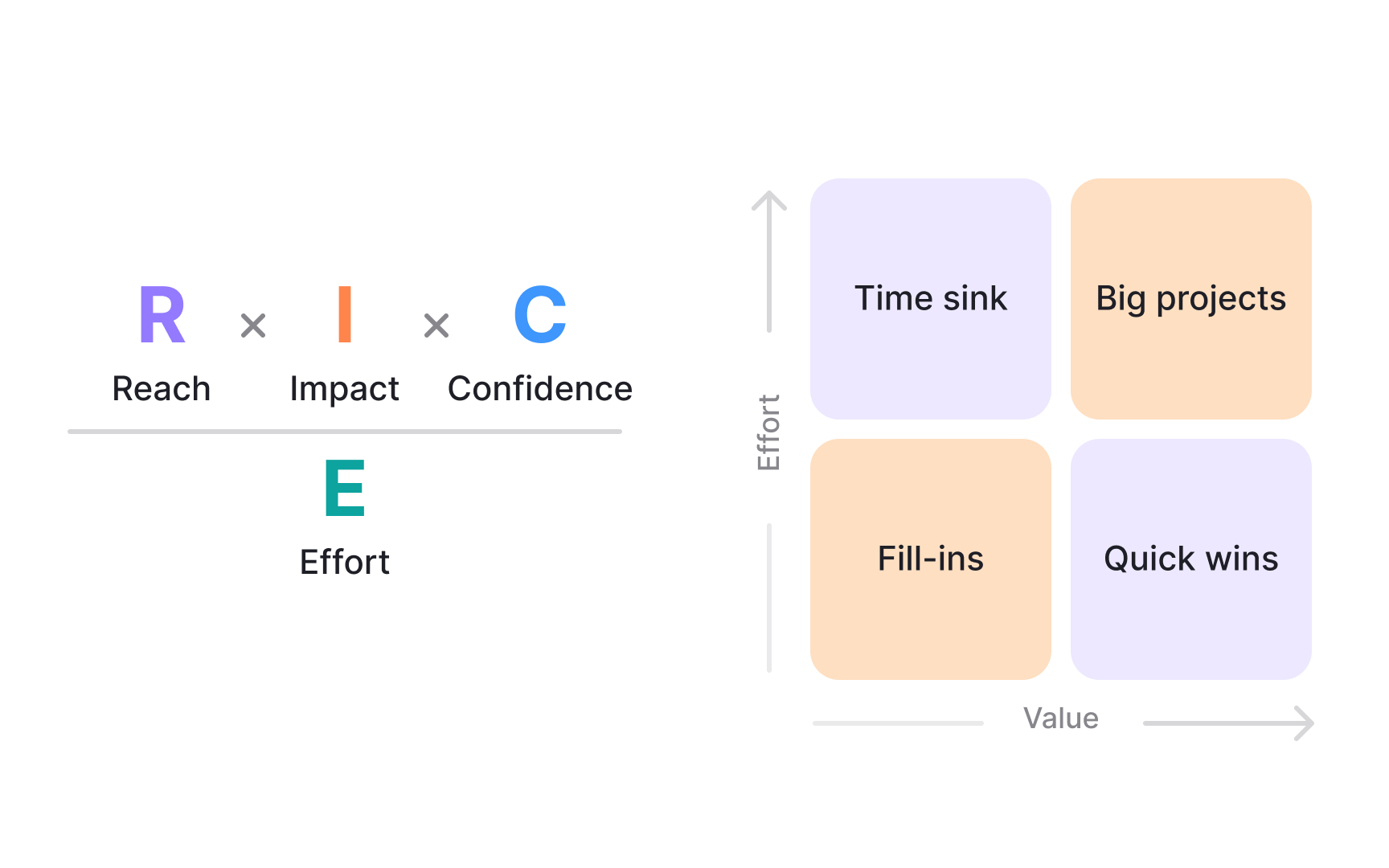Click the Reach label under R
The width and height of the screenshot is (1389, 868).
162,389
